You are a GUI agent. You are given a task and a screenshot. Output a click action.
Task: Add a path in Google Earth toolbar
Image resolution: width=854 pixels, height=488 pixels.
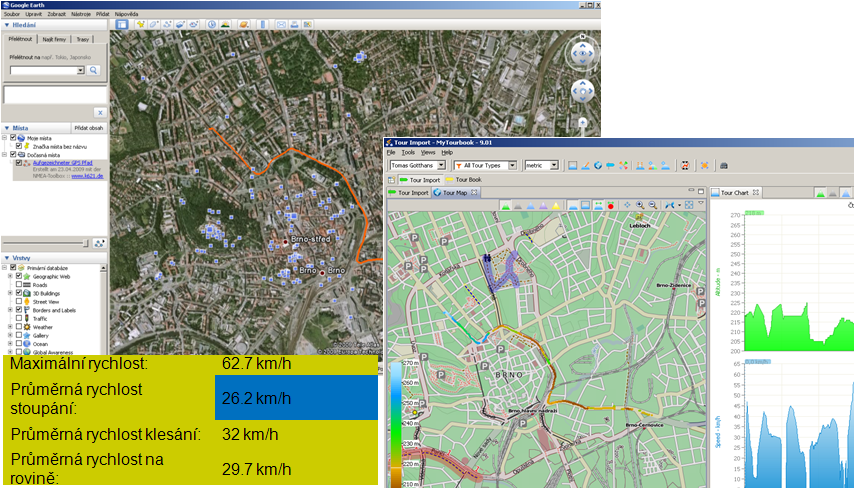[167, 25]
